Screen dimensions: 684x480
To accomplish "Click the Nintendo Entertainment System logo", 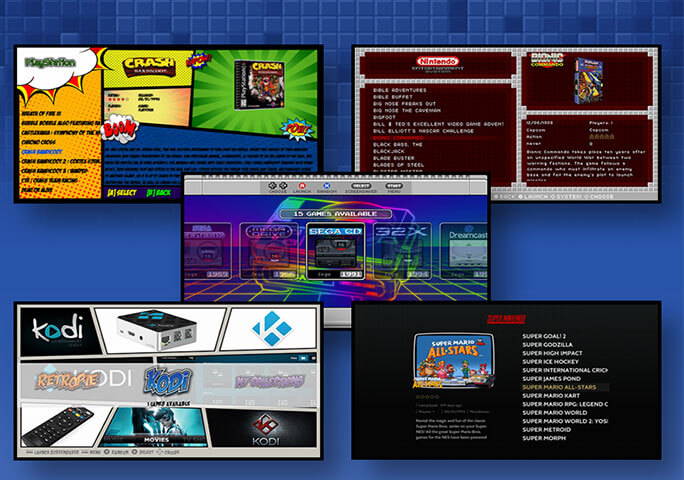I will tap(438, 64).
